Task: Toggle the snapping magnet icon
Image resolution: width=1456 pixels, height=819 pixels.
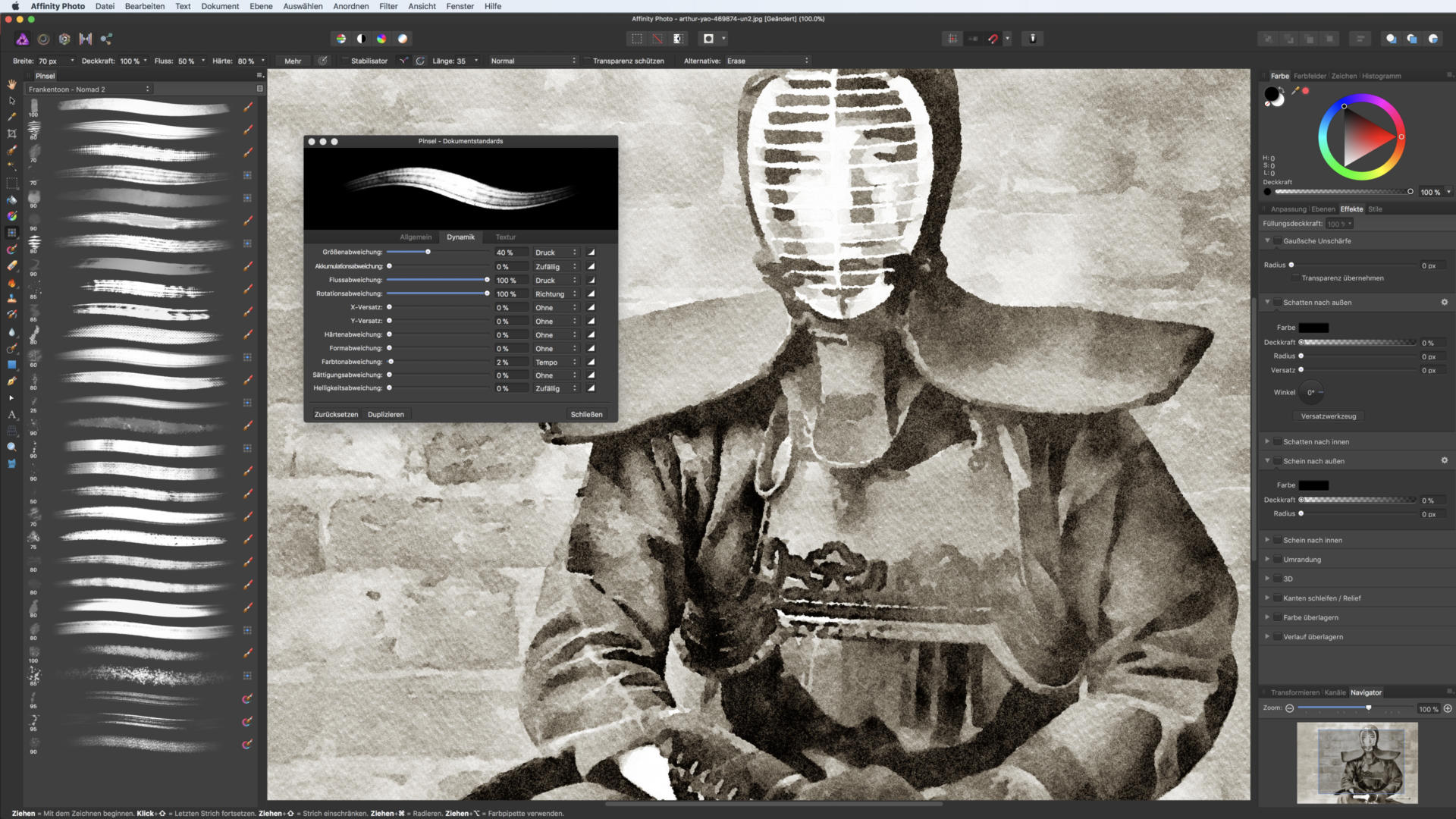Action: coord(993,39)
